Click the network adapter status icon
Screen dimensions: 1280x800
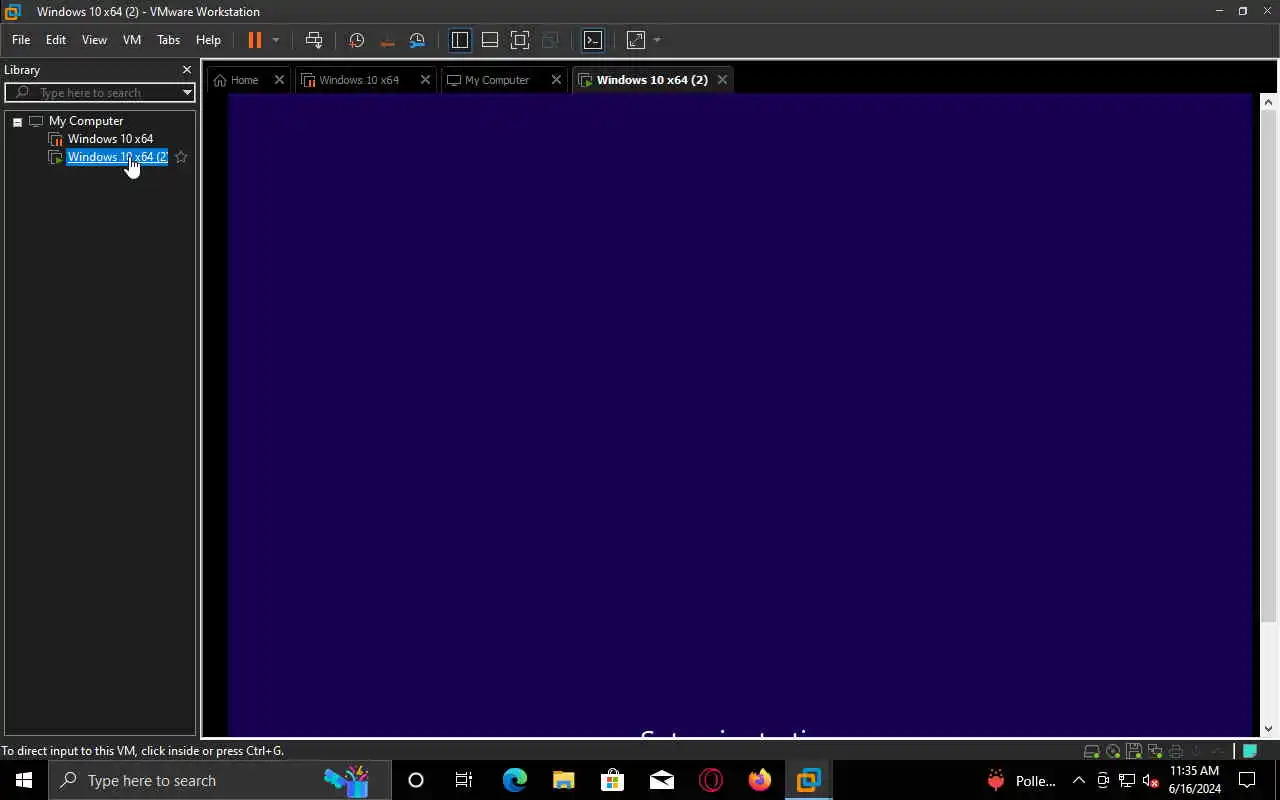1155,751
